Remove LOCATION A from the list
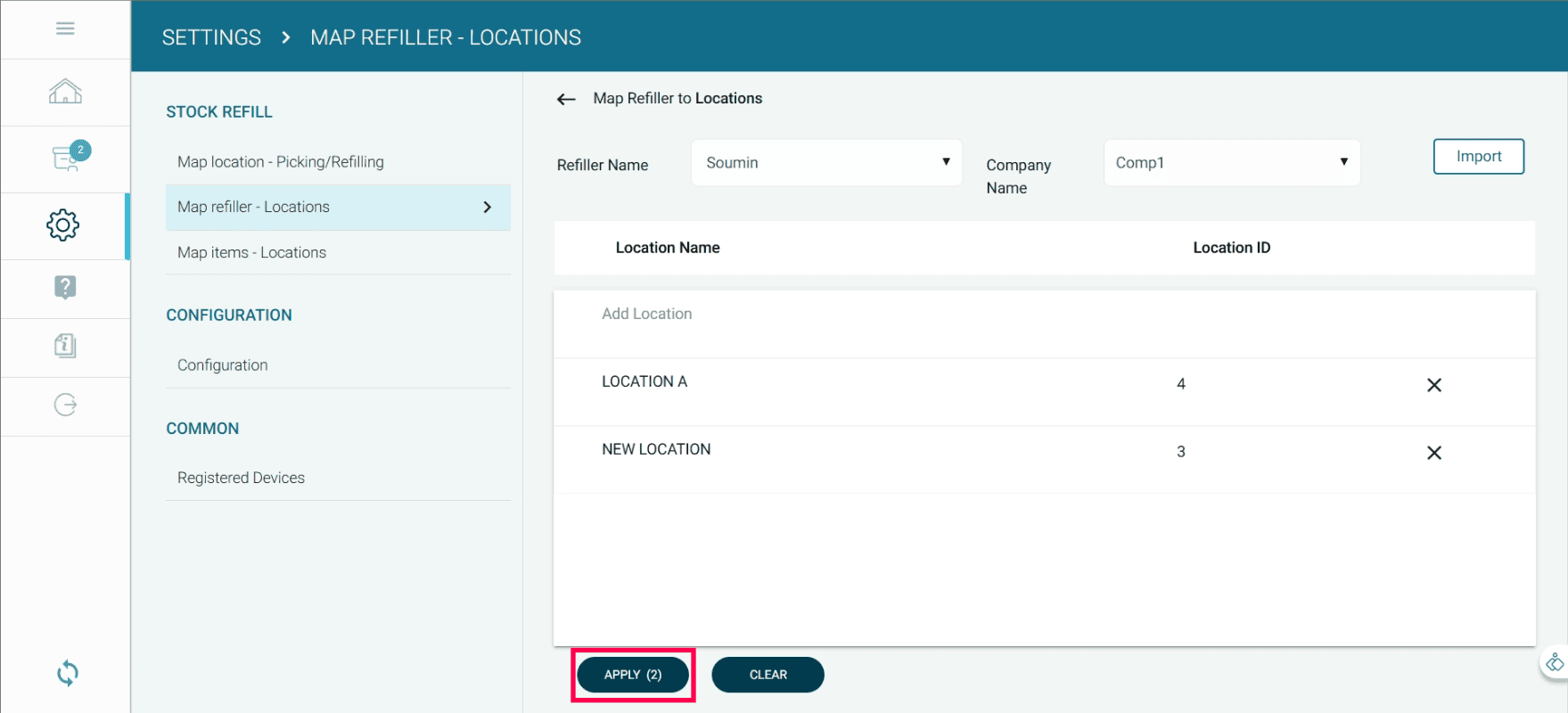The height and width of the screenshot is (713, 1568). point(1433,385)
